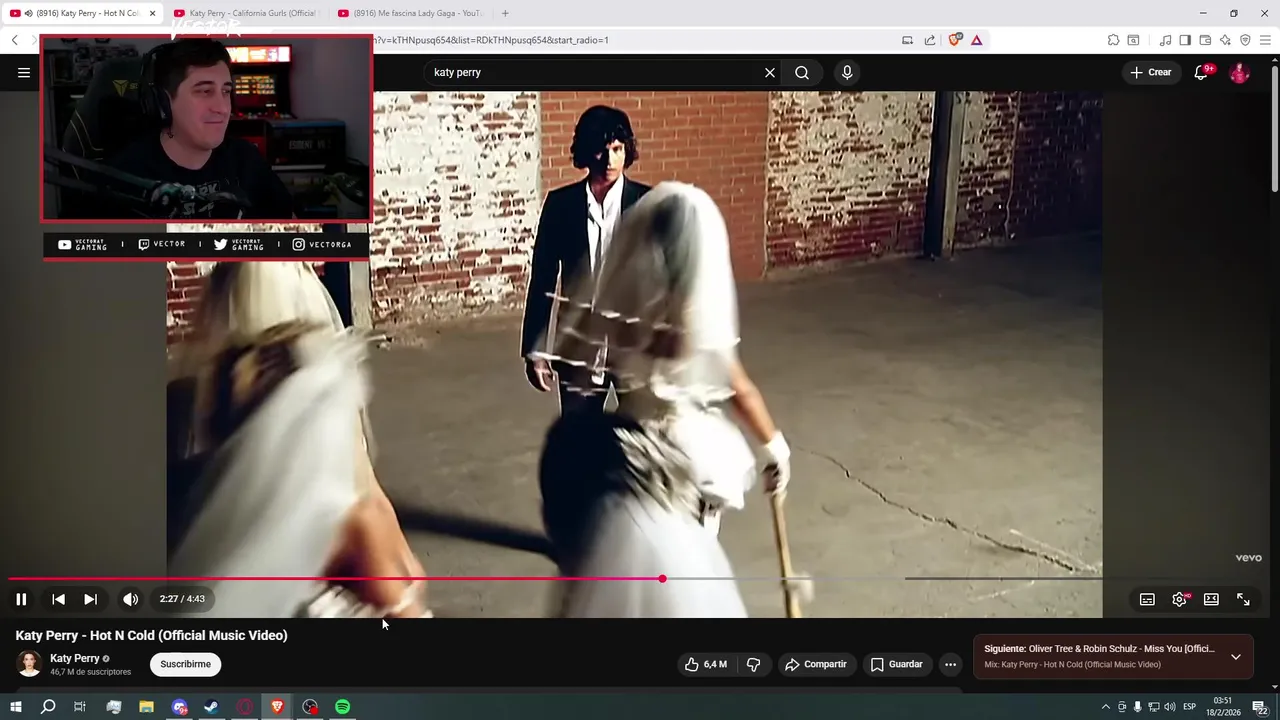Viewport: 1280px width, 720px height.
Task: Open Leo AI sparkle icon
Action: 1225,40
